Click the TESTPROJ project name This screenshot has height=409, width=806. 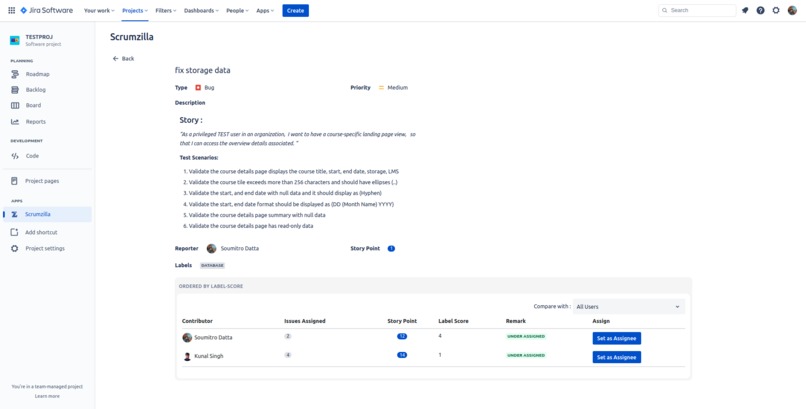click(x=39, y=37)
